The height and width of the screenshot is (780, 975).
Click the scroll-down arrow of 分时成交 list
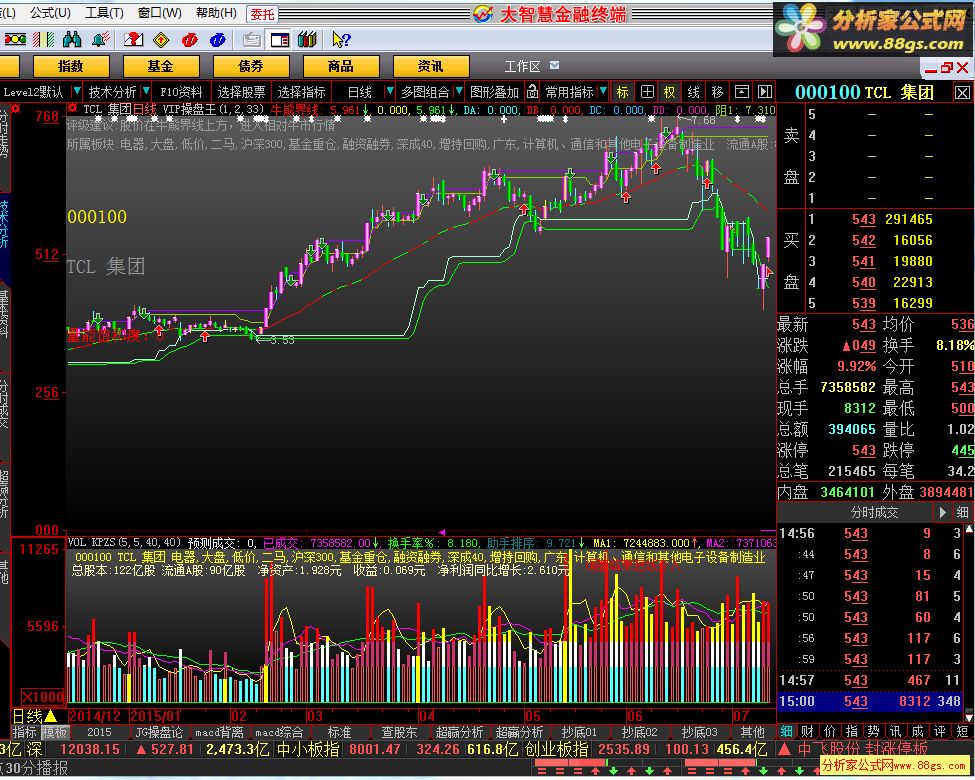(x=969, y=717)
